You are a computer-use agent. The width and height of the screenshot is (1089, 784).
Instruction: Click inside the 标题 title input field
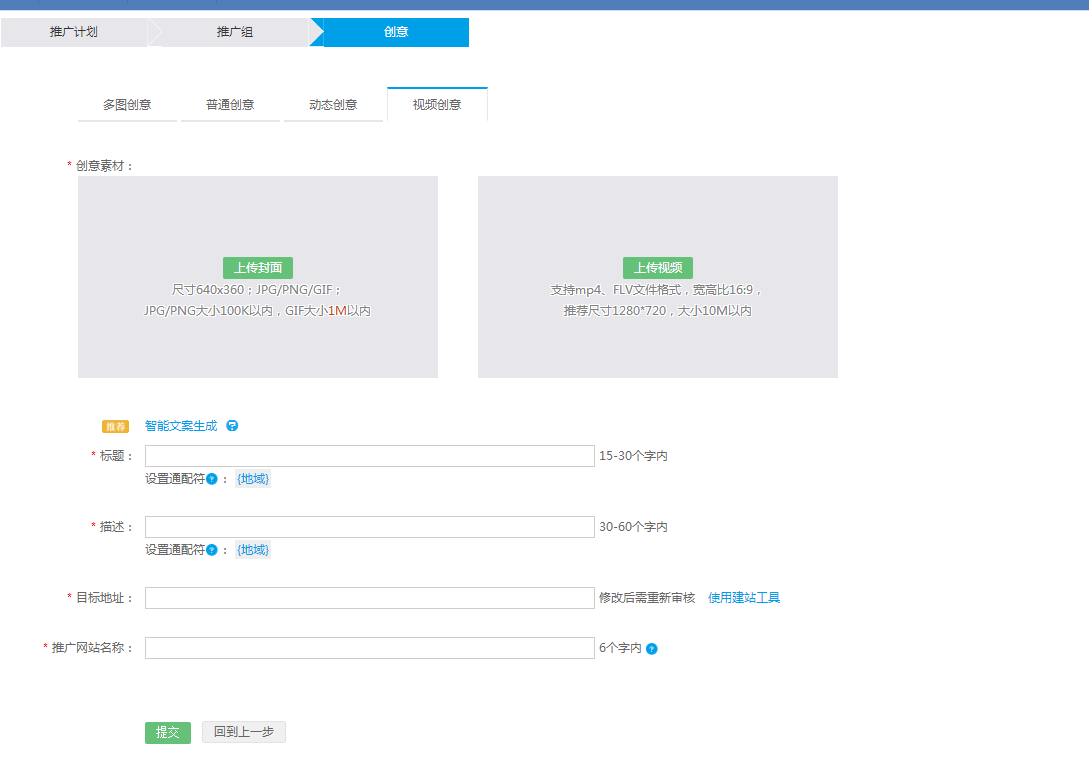370,455
